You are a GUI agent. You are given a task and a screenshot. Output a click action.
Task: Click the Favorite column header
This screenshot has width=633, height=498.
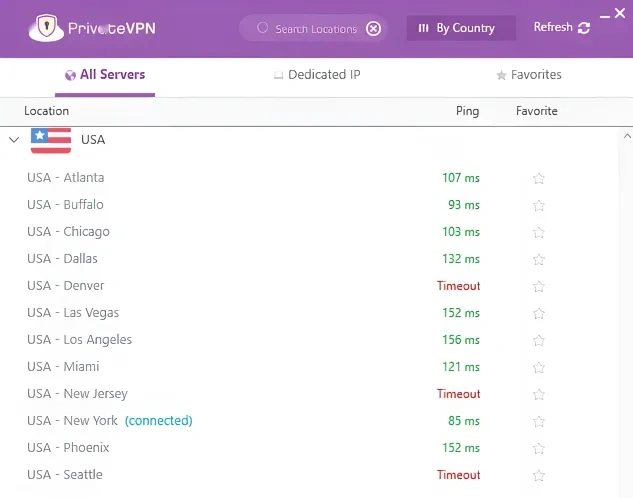click(x=537, y=111)
